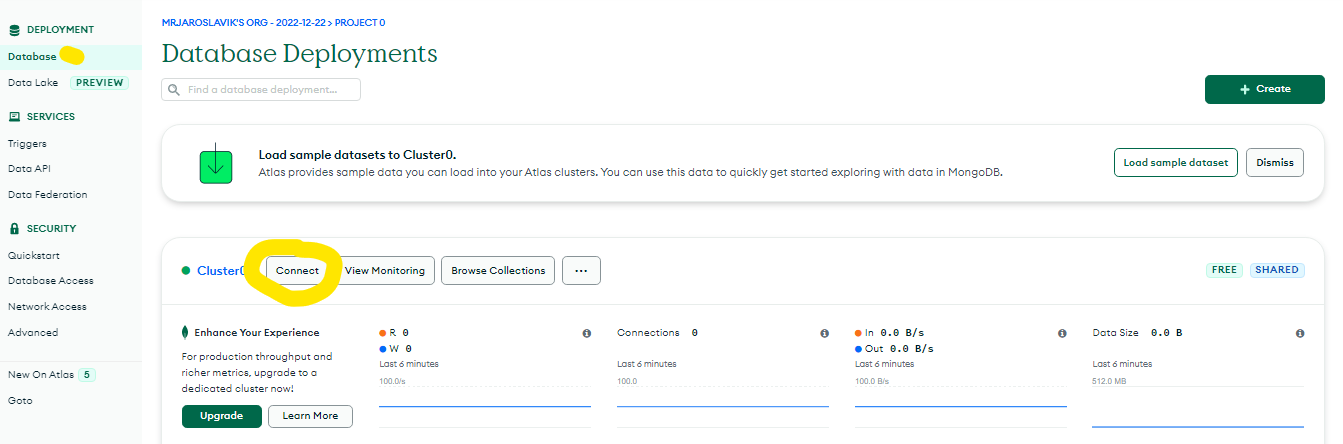Open the Database section in sidebar
The height and width of the screenshot is (444, 1343).
pyautogui.click(x=32, y=56)
